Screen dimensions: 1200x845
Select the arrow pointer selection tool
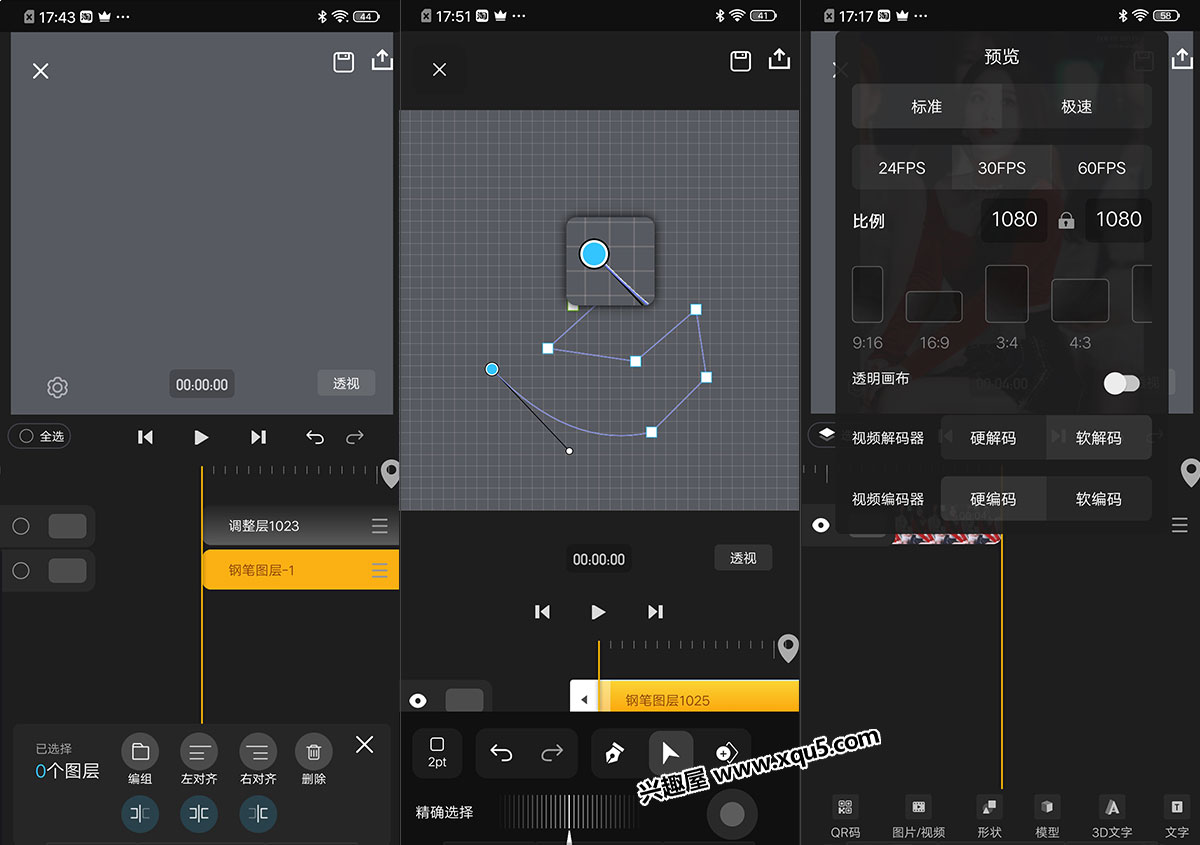click(670, 753)
